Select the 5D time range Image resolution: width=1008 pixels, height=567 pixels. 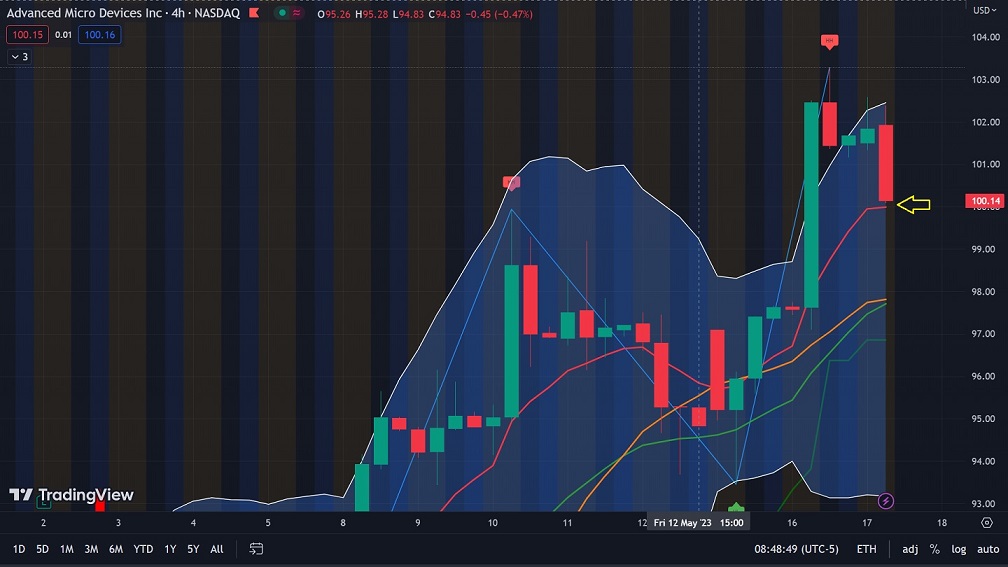coord(42,549)
